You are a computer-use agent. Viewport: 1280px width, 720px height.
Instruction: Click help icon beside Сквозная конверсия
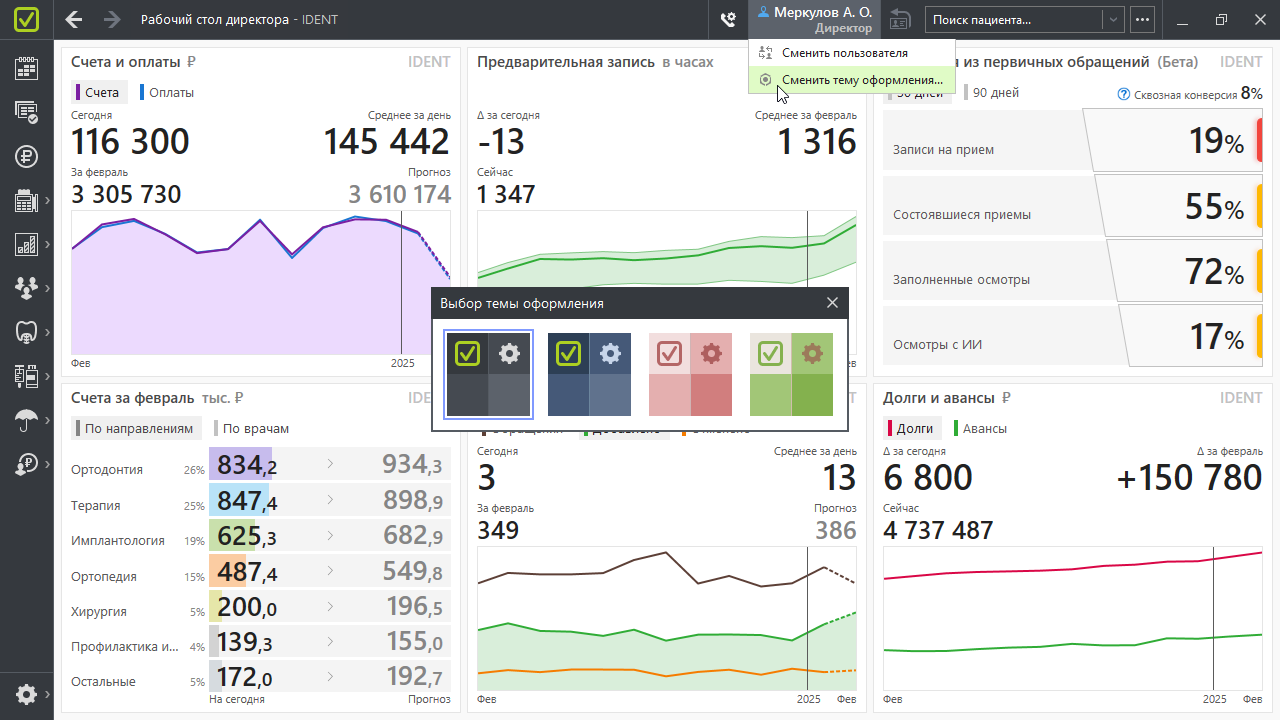pos(1123,95)
